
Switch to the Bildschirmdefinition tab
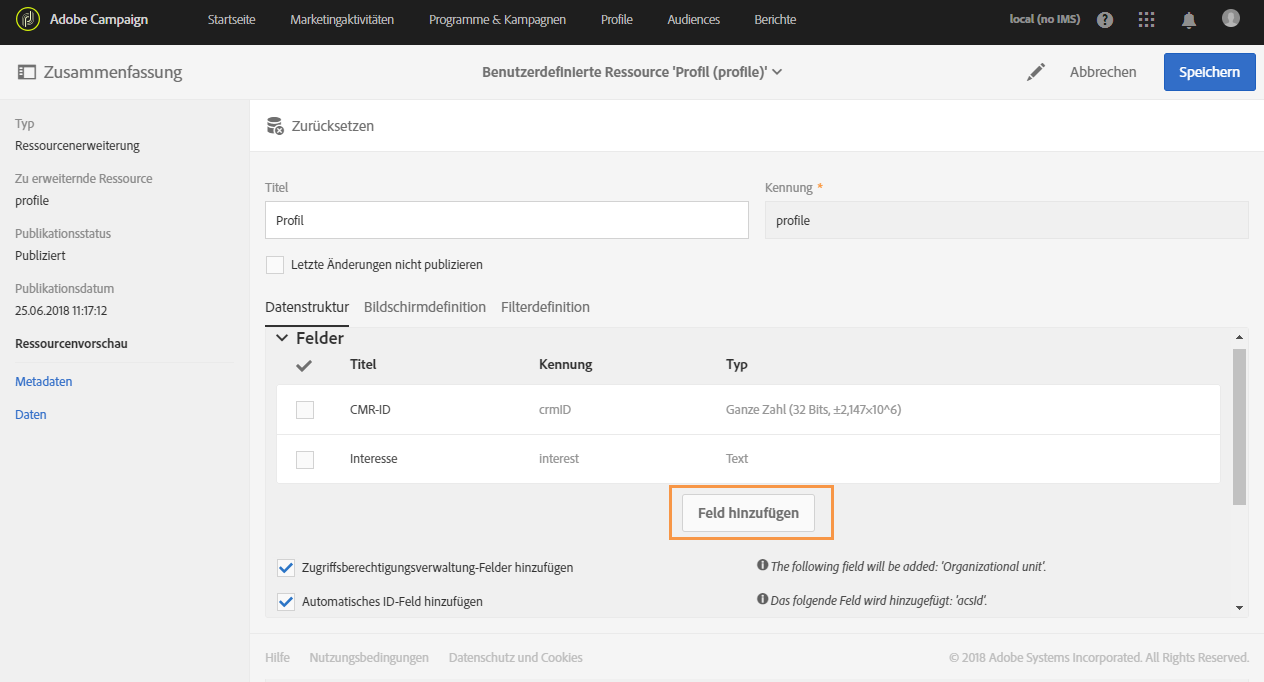point(425,307)
